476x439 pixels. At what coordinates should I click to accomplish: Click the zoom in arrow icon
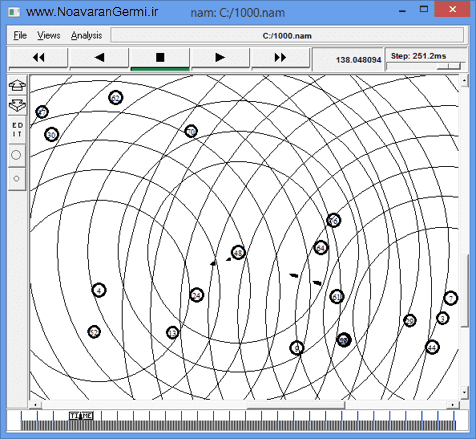(x=17, y=86)
